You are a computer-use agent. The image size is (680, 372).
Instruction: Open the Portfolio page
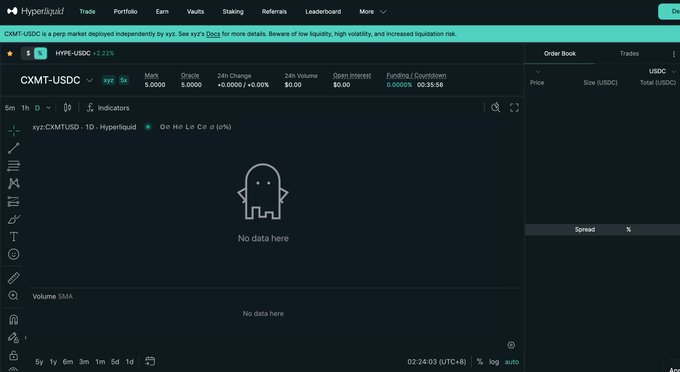click(x=125, y=12)
